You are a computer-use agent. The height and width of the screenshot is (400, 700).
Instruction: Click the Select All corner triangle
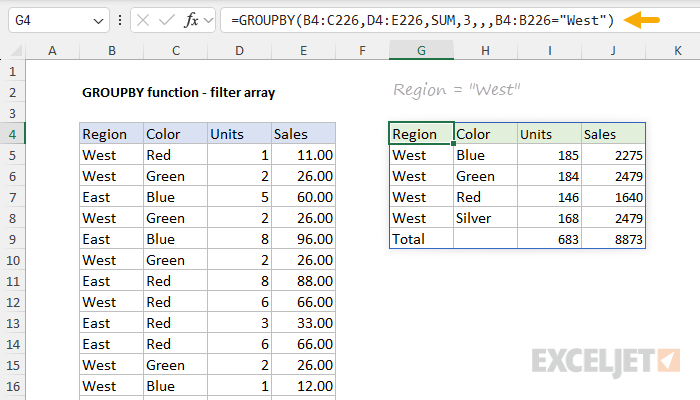click(17, 51)
